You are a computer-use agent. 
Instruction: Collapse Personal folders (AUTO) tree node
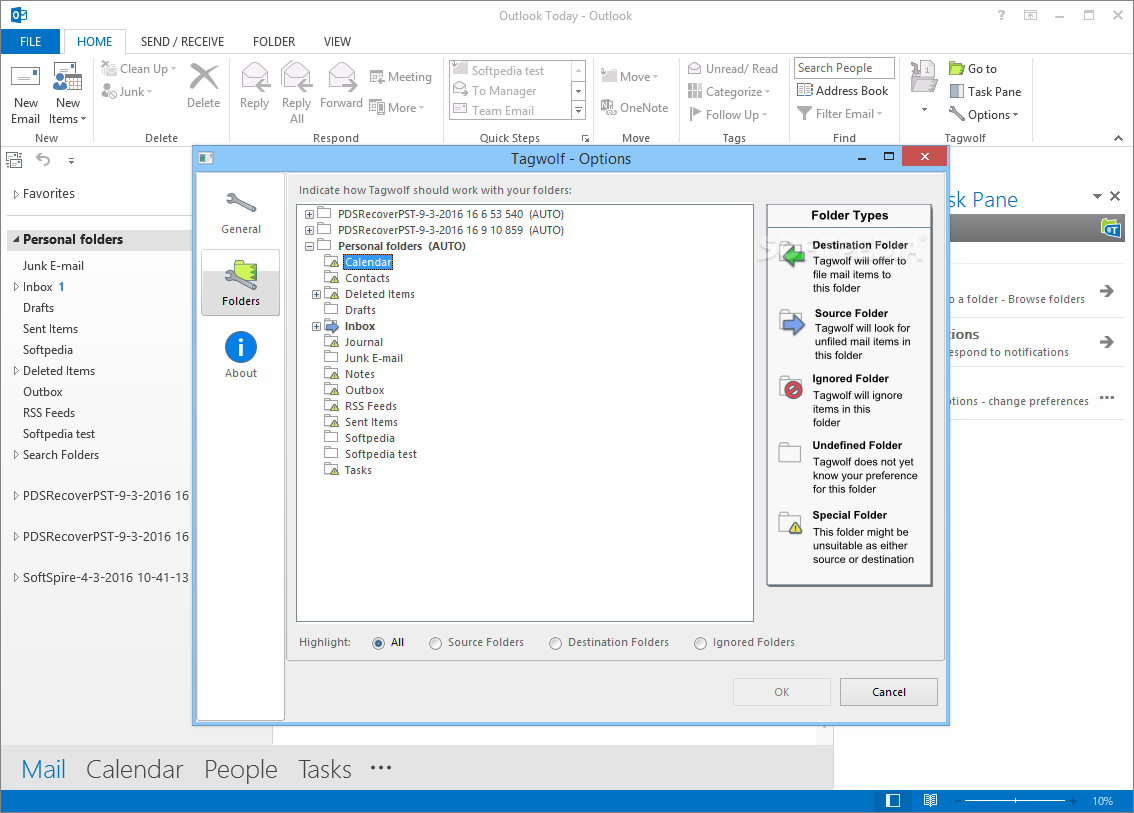pyautogui.click(x=310, y=246)
